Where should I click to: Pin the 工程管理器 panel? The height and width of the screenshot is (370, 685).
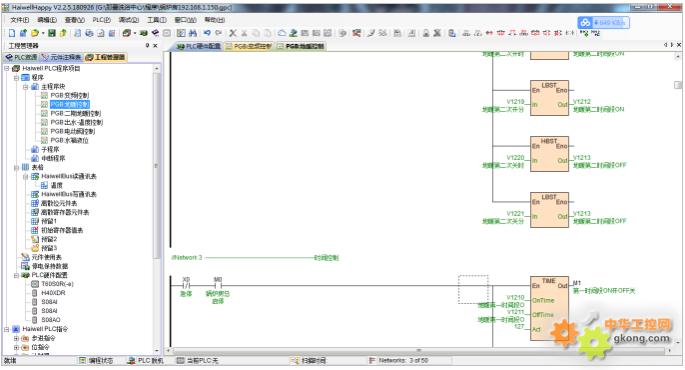click(148, 45)
